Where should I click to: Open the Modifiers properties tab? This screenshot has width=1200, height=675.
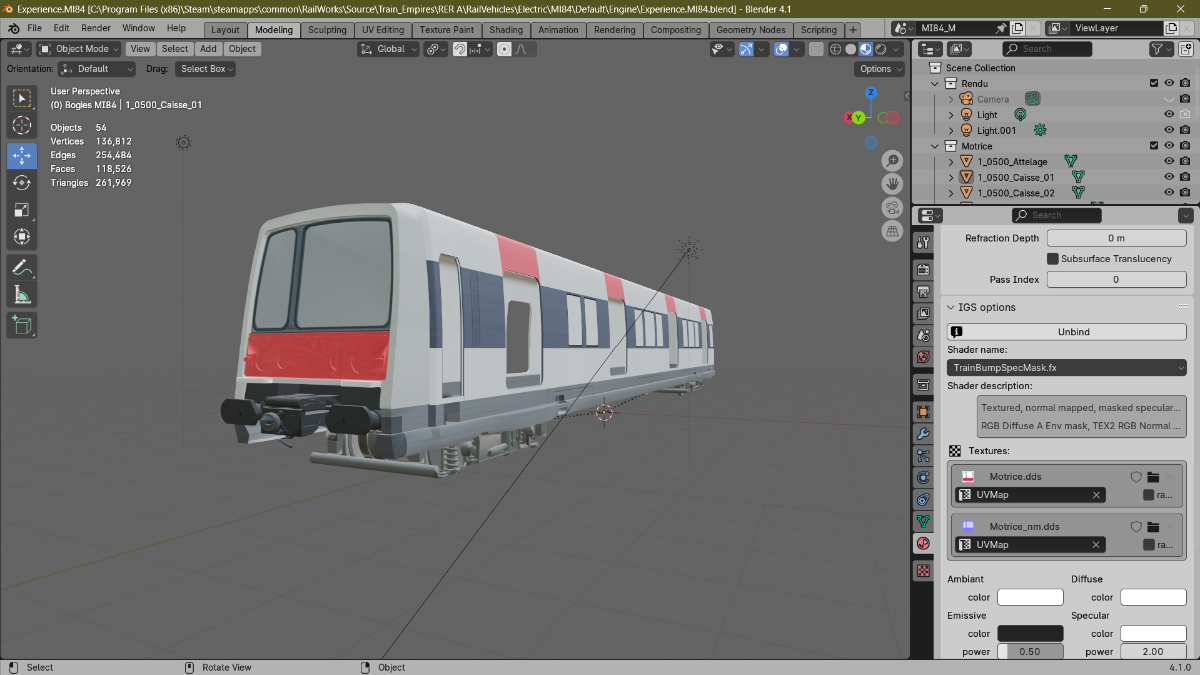[x=923, y=434]
